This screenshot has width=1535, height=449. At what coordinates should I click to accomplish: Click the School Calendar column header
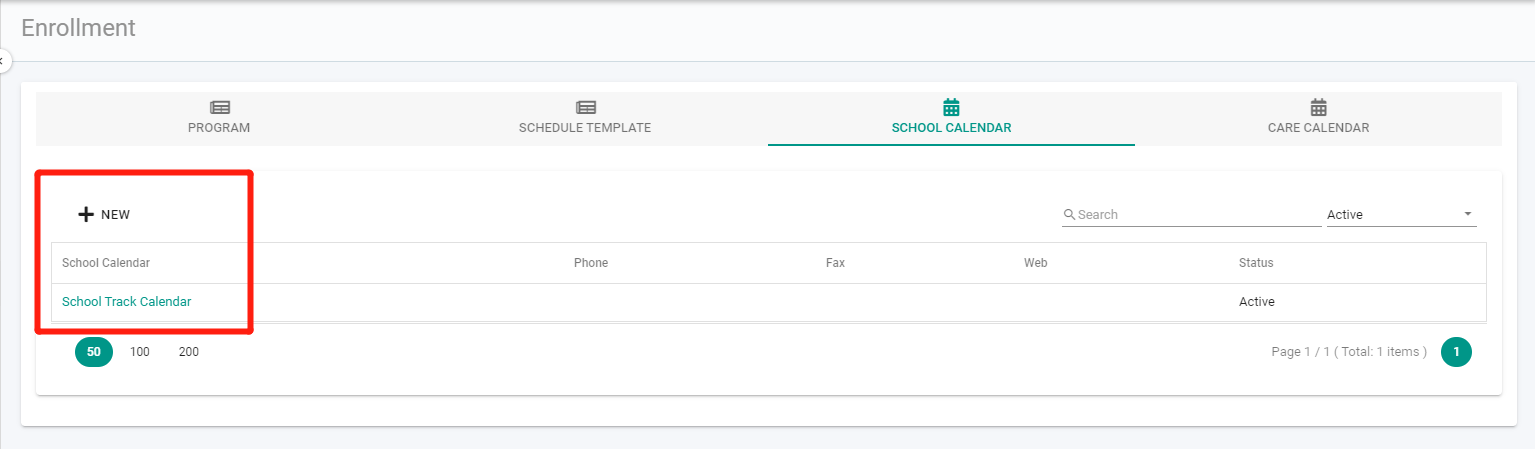tap(106, 263)
